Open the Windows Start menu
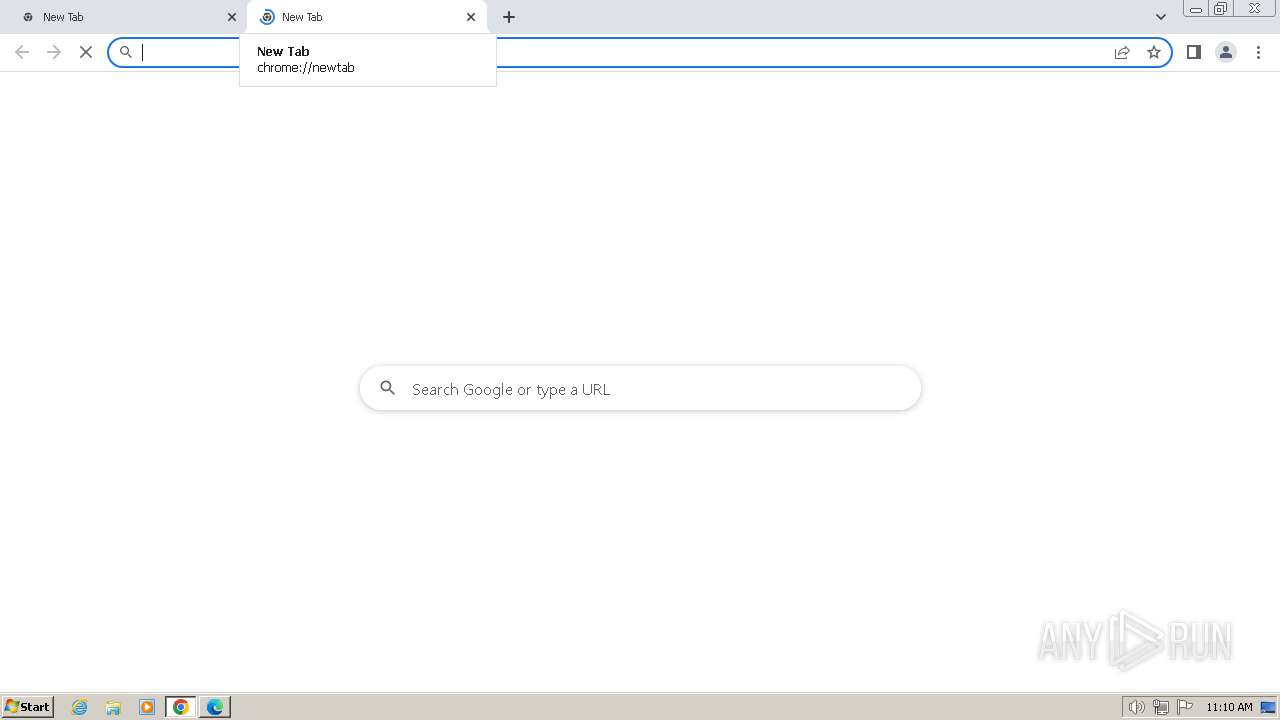 click(x=28, y=707)
